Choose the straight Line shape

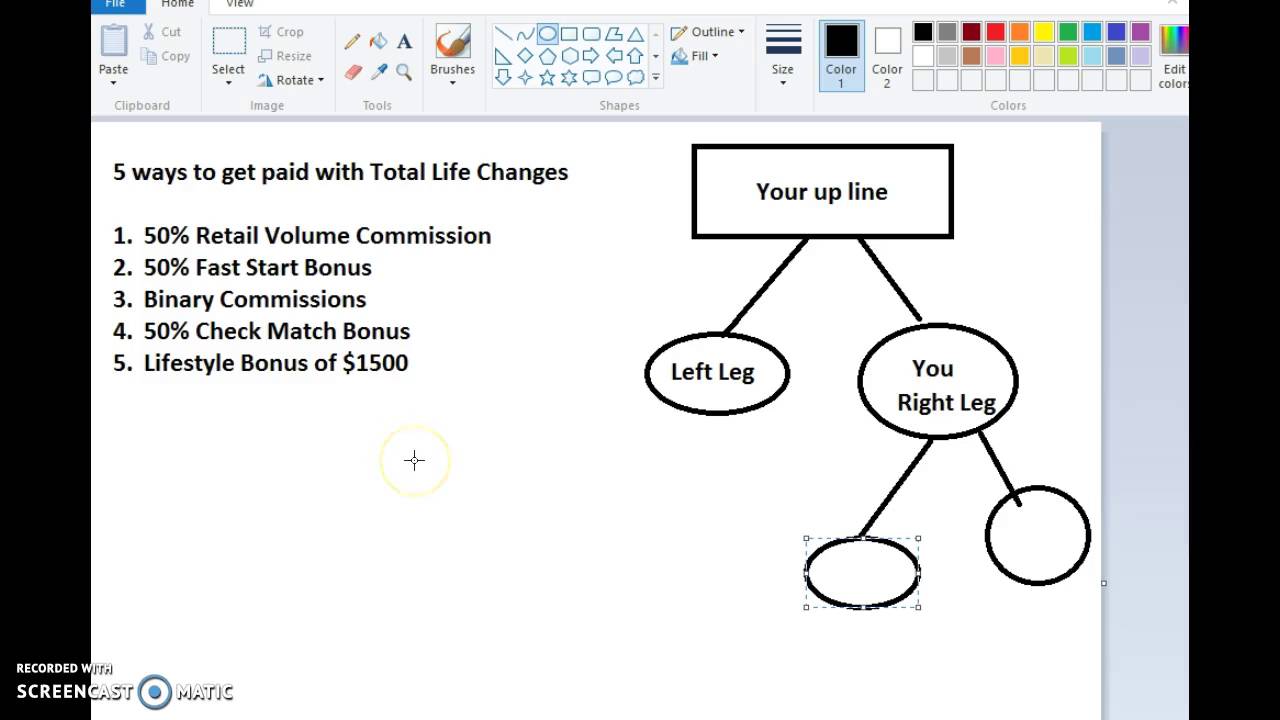click(x=504, y=34)
